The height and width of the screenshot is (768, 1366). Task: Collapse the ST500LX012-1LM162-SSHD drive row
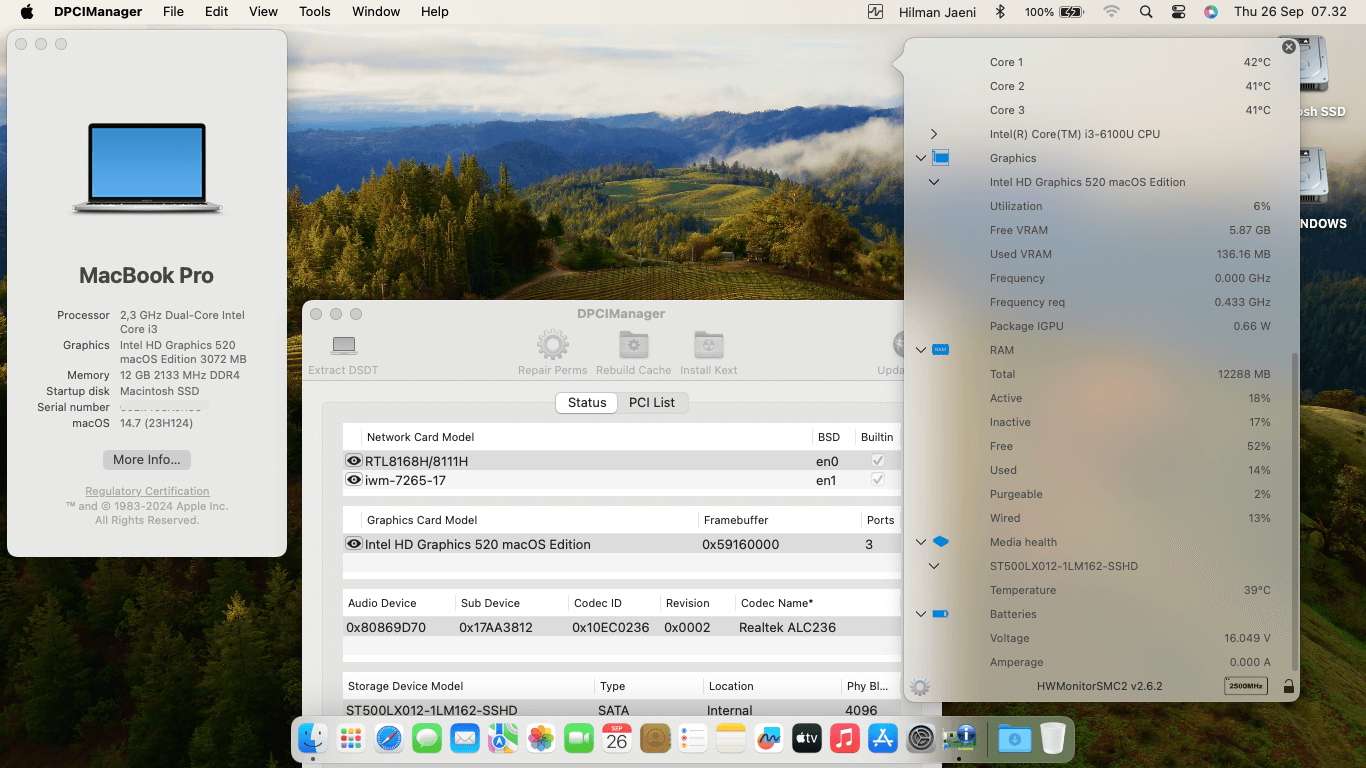(934, 566)
